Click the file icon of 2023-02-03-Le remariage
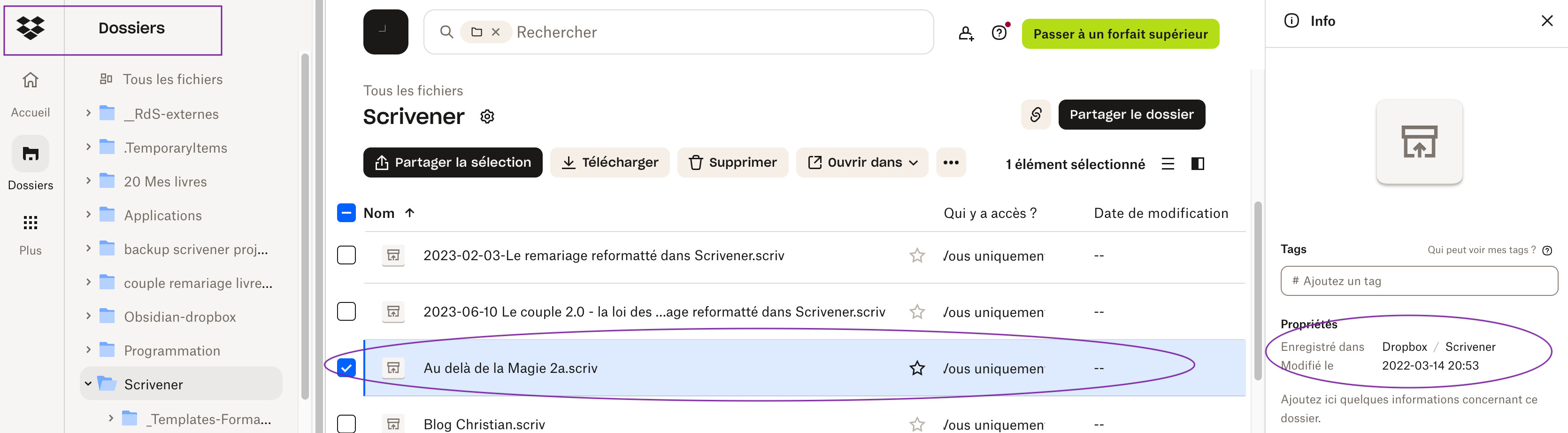The width and height of the screenshot is (1568, 433). tap(393, 255)
